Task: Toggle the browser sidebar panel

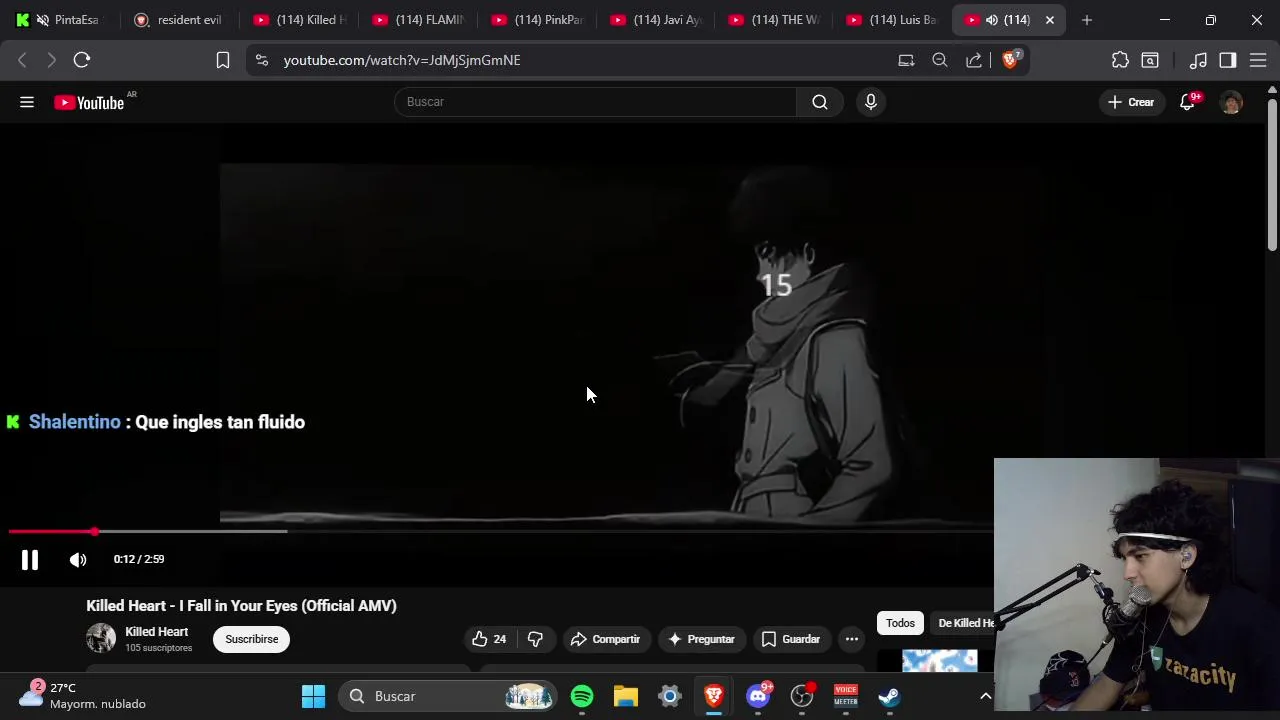Action: [1228, 60]
